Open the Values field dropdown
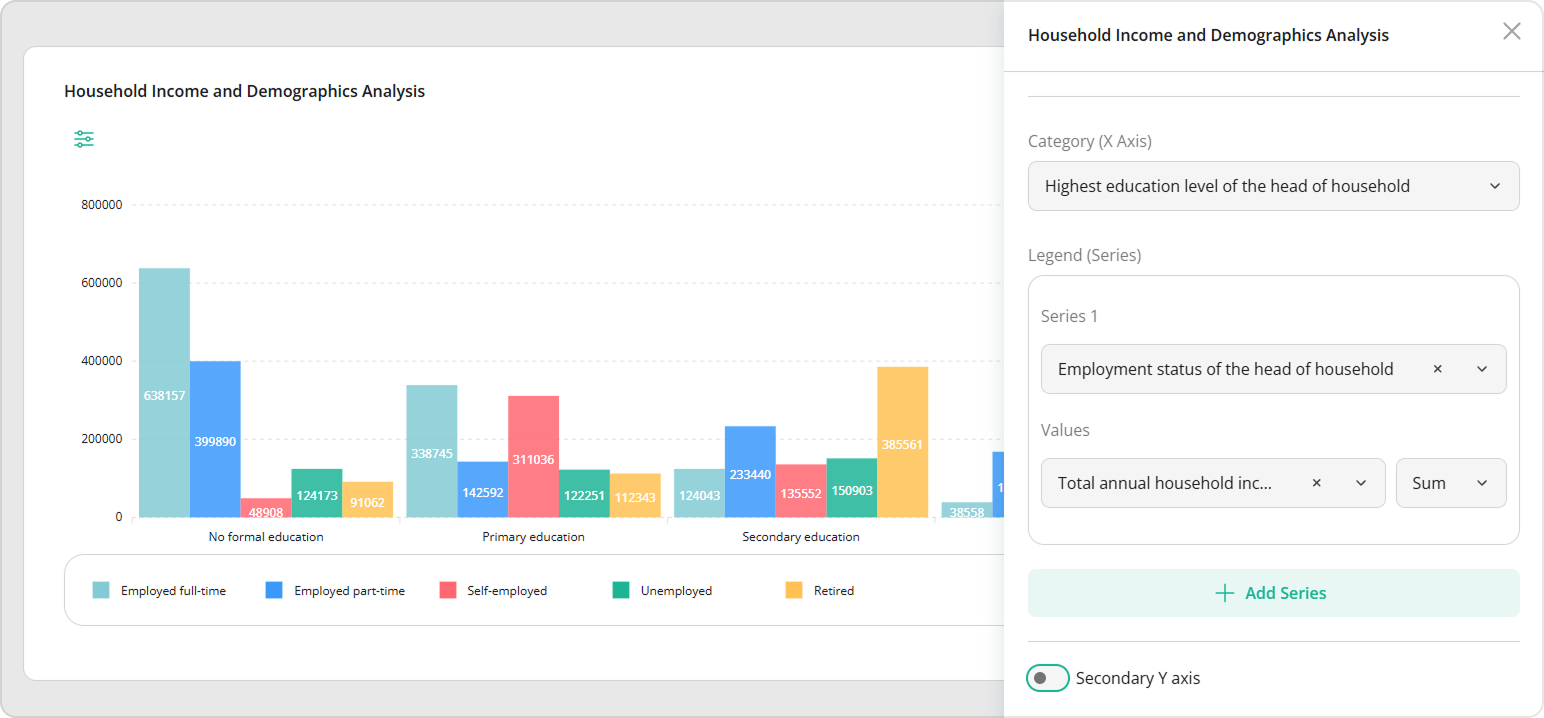The width and height of the screenshot is (1544, 718). click(x=1360, y=482)
